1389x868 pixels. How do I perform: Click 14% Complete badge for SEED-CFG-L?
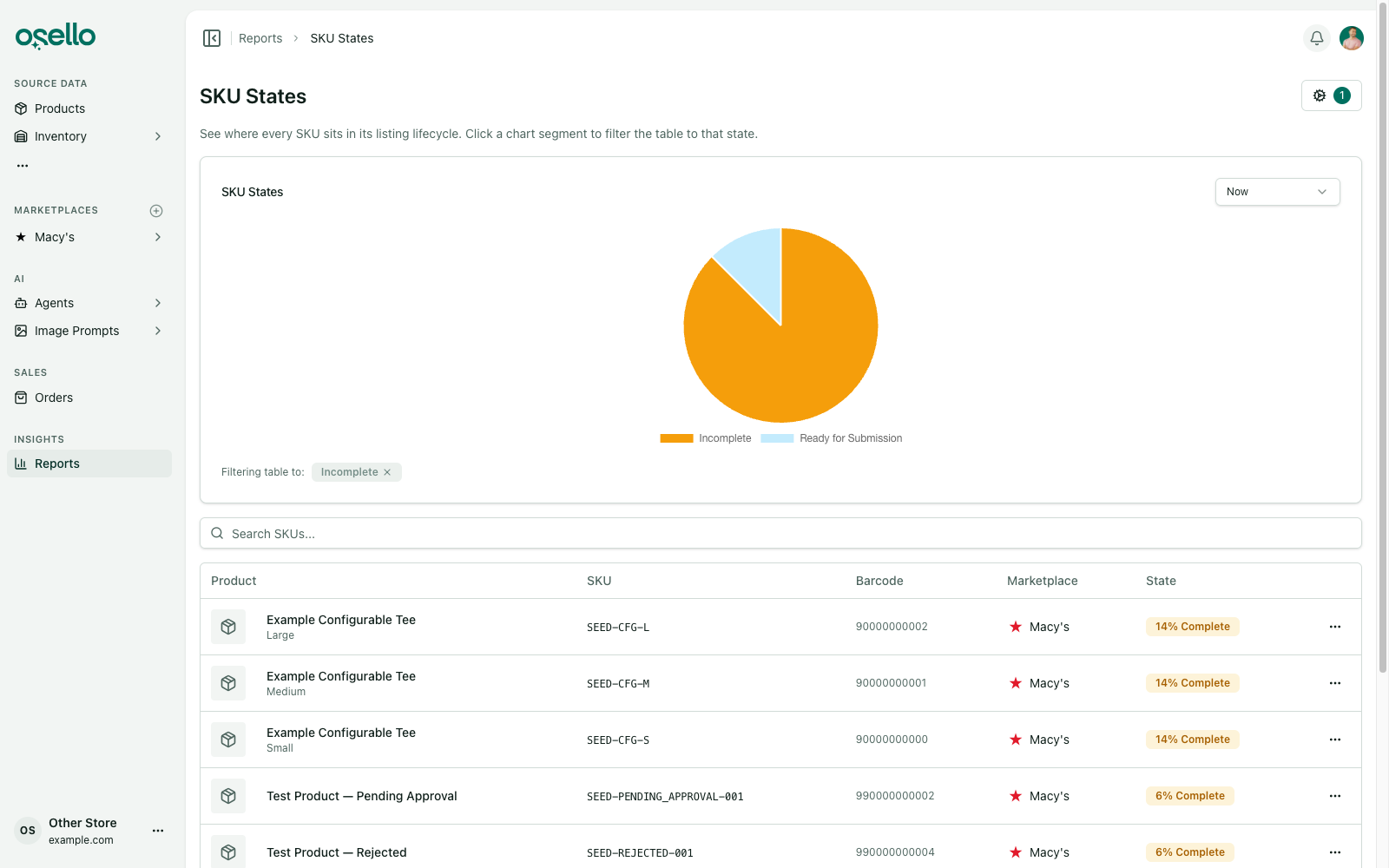tap(1193, 627)
